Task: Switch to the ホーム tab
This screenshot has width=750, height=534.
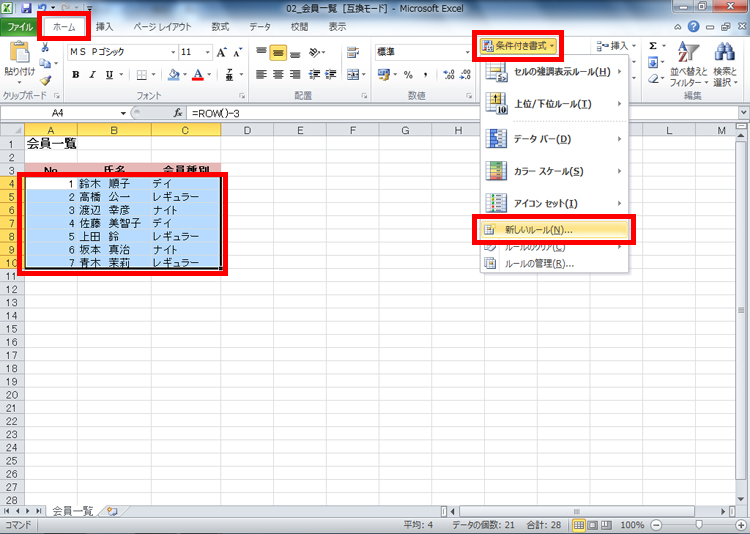Action: (64, 27)
